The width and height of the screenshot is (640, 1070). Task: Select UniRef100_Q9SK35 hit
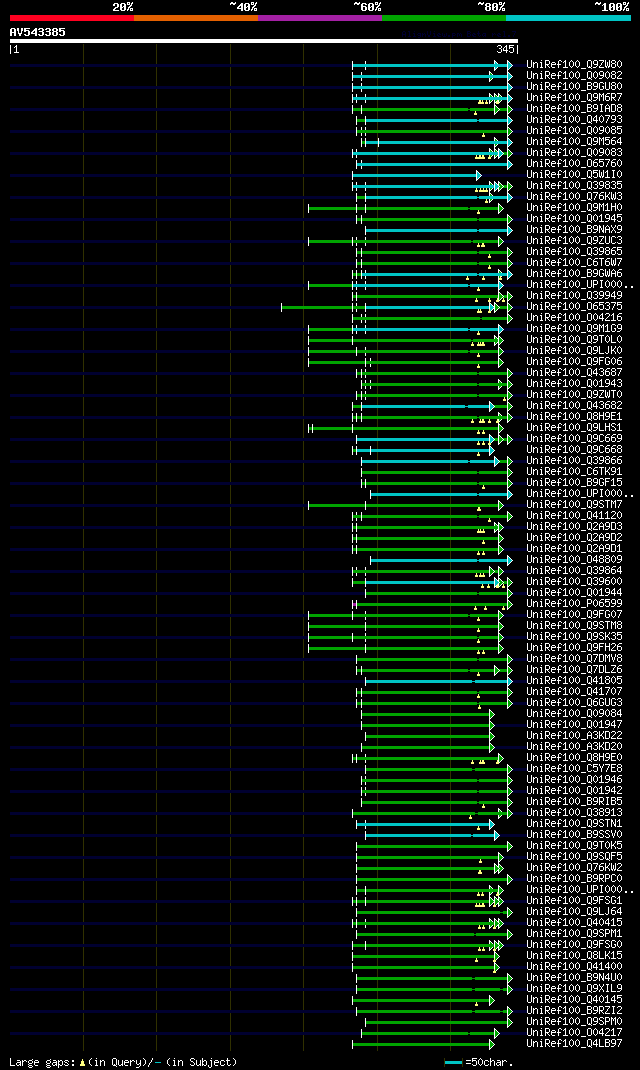574,637
